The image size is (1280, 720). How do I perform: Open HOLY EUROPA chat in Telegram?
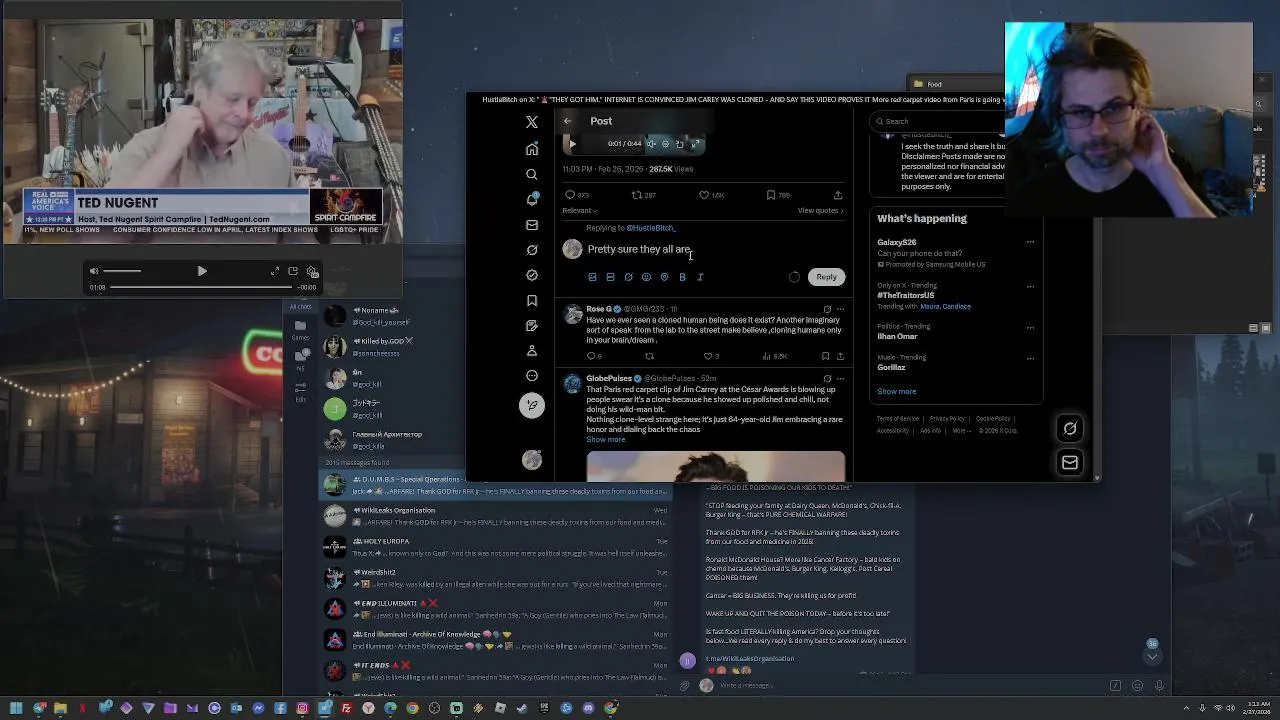495,547
